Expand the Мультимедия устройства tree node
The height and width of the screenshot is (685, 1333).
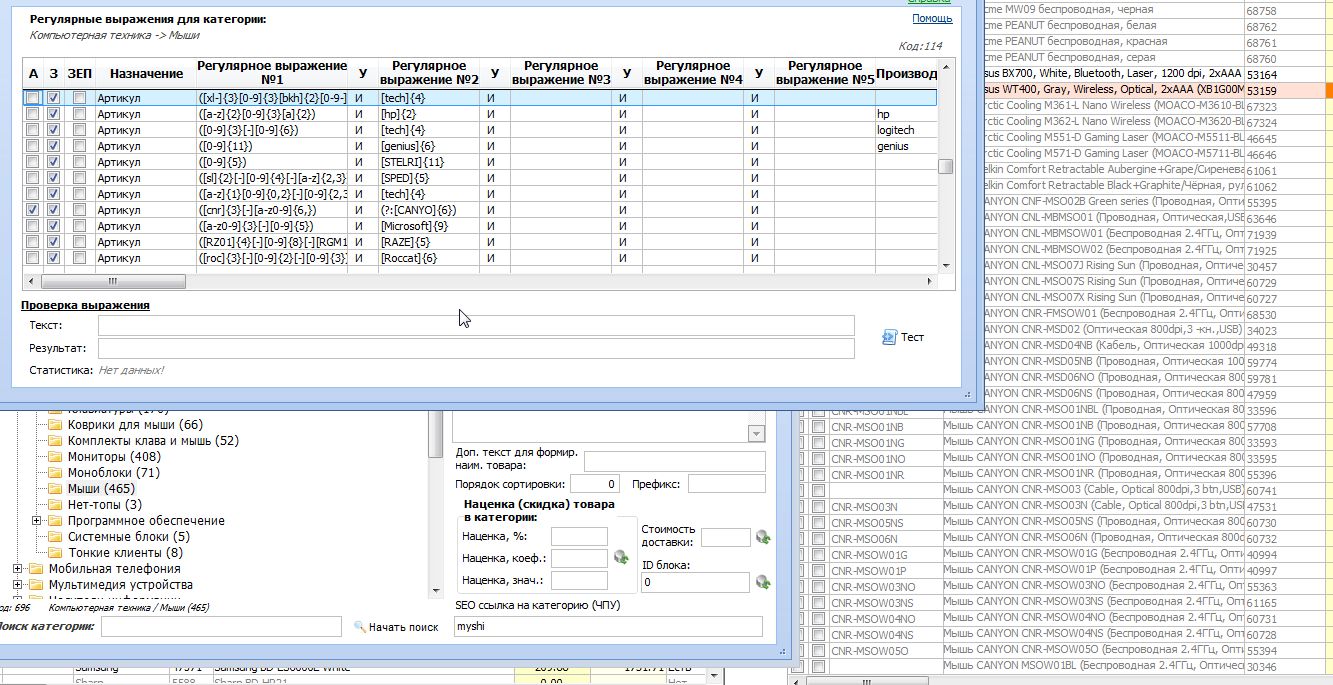click(x=17, y=585)
